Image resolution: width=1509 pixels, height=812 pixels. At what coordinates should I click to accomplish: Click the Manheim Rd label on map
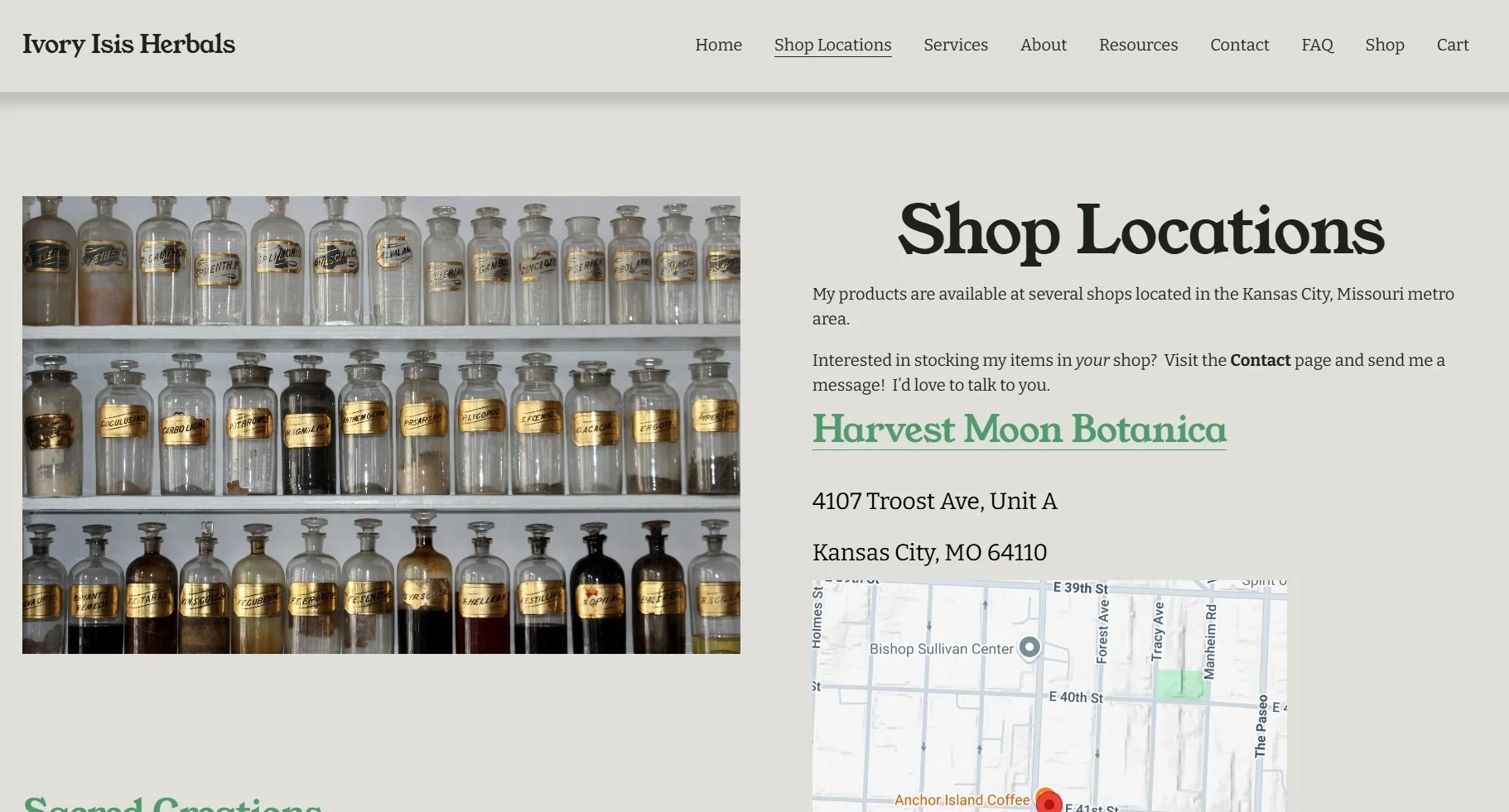[x=1211, y=641]
